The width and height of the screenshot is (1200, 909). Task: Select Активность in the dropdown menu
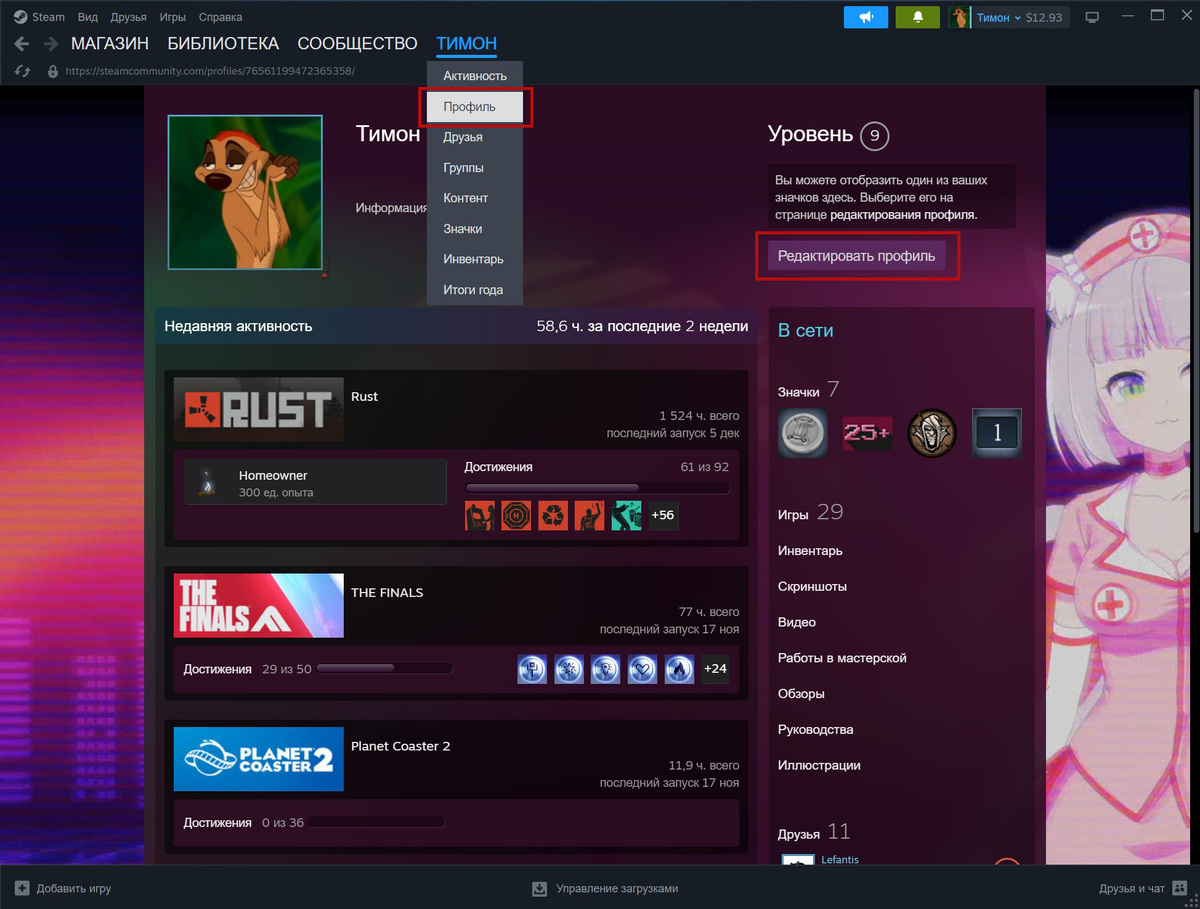click(x=475, y=76)
